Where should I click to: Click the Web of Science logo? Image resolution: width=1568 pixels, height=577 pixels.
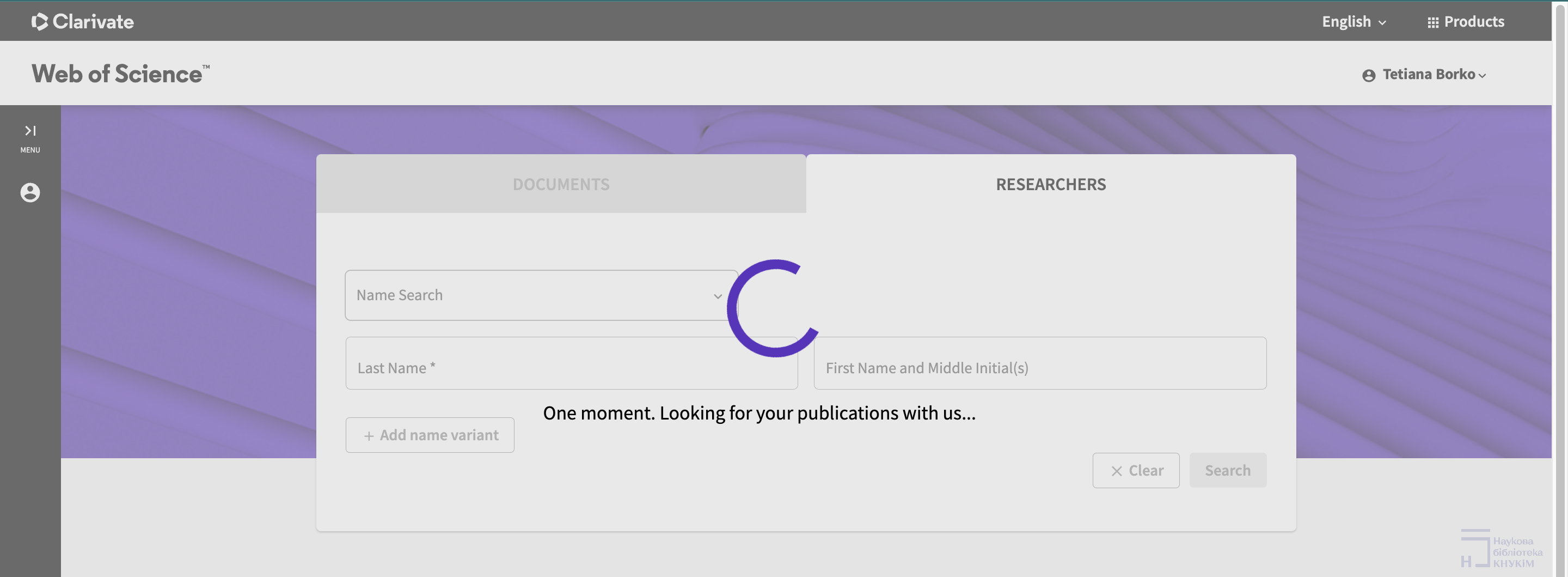click(120, 74)
